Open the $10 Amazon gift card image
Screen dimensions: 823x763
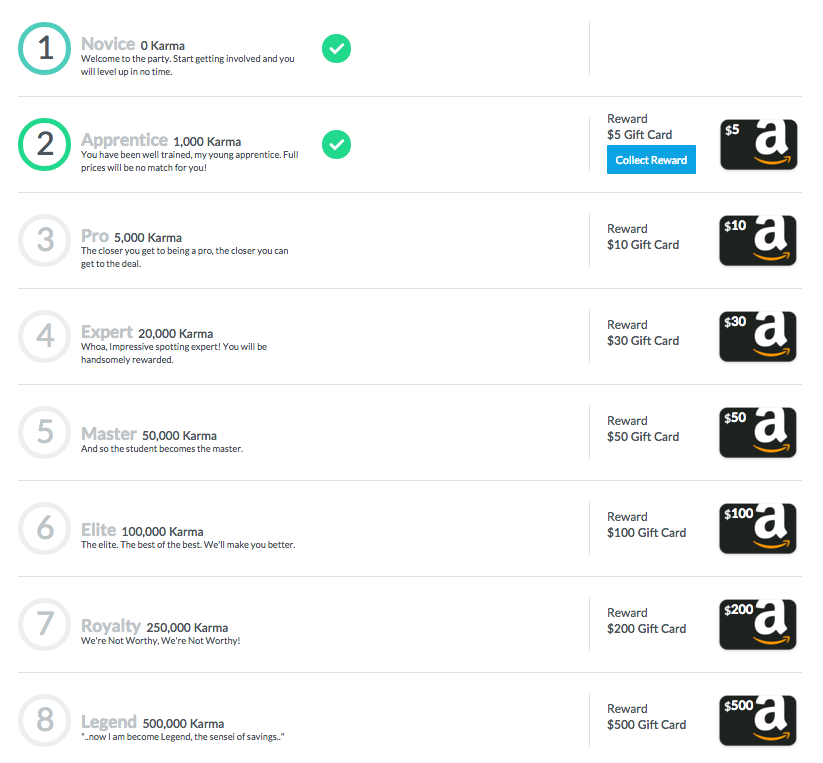point(757,240)
